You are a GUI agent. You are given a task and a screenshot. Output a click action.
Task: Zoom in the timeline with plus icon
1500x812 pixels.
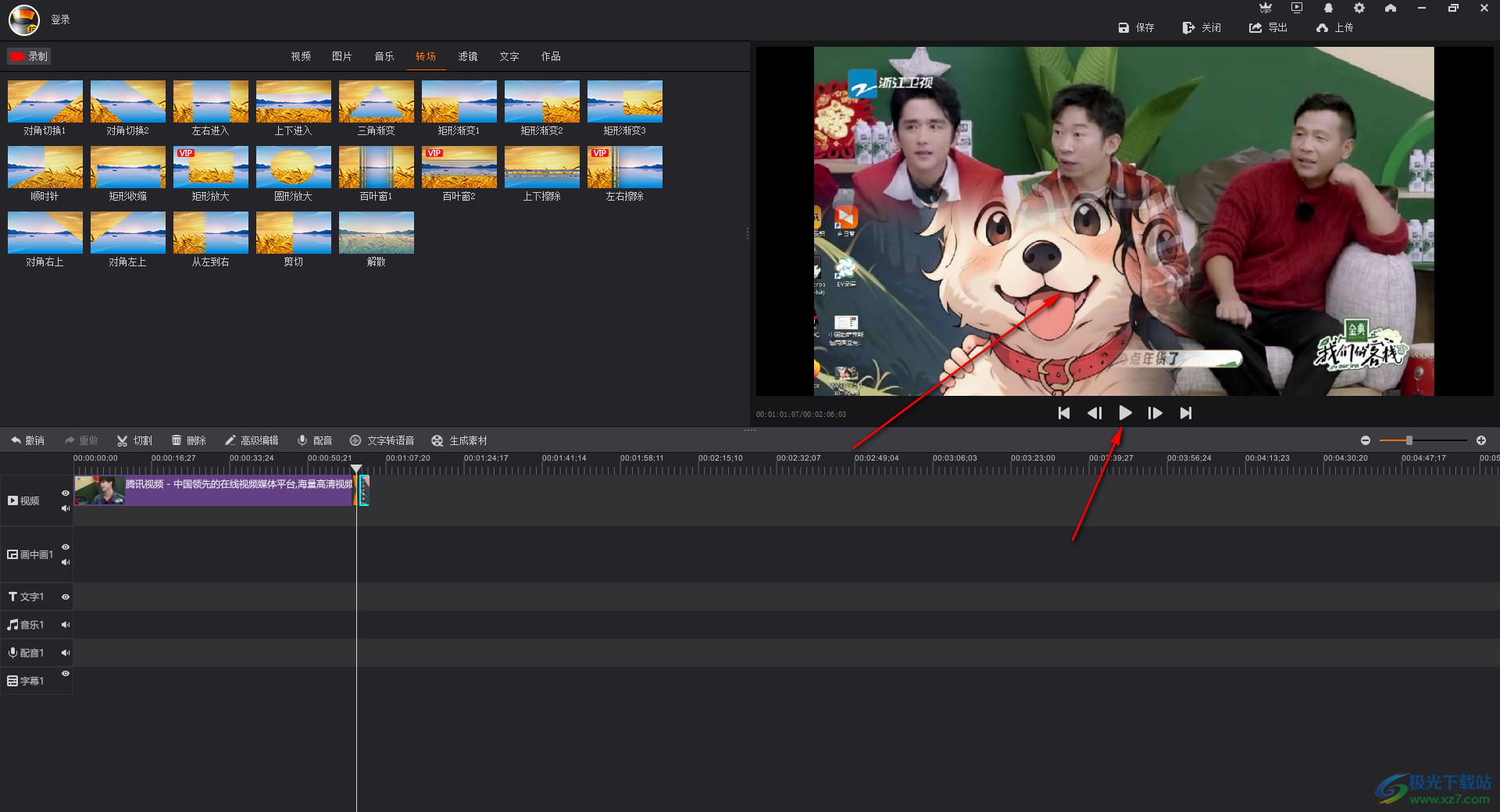1481,440
